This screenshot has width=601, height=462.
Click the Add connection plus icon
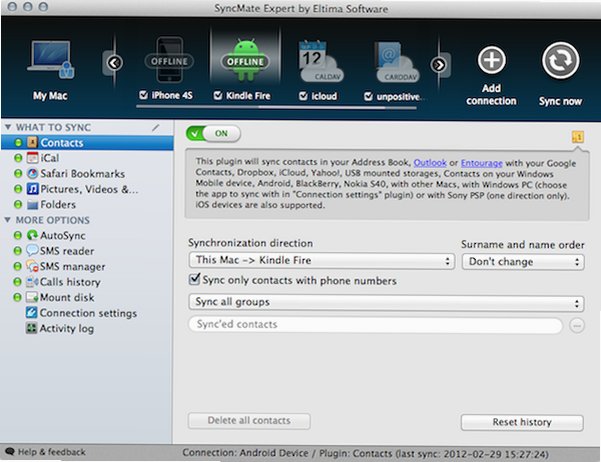491,60
